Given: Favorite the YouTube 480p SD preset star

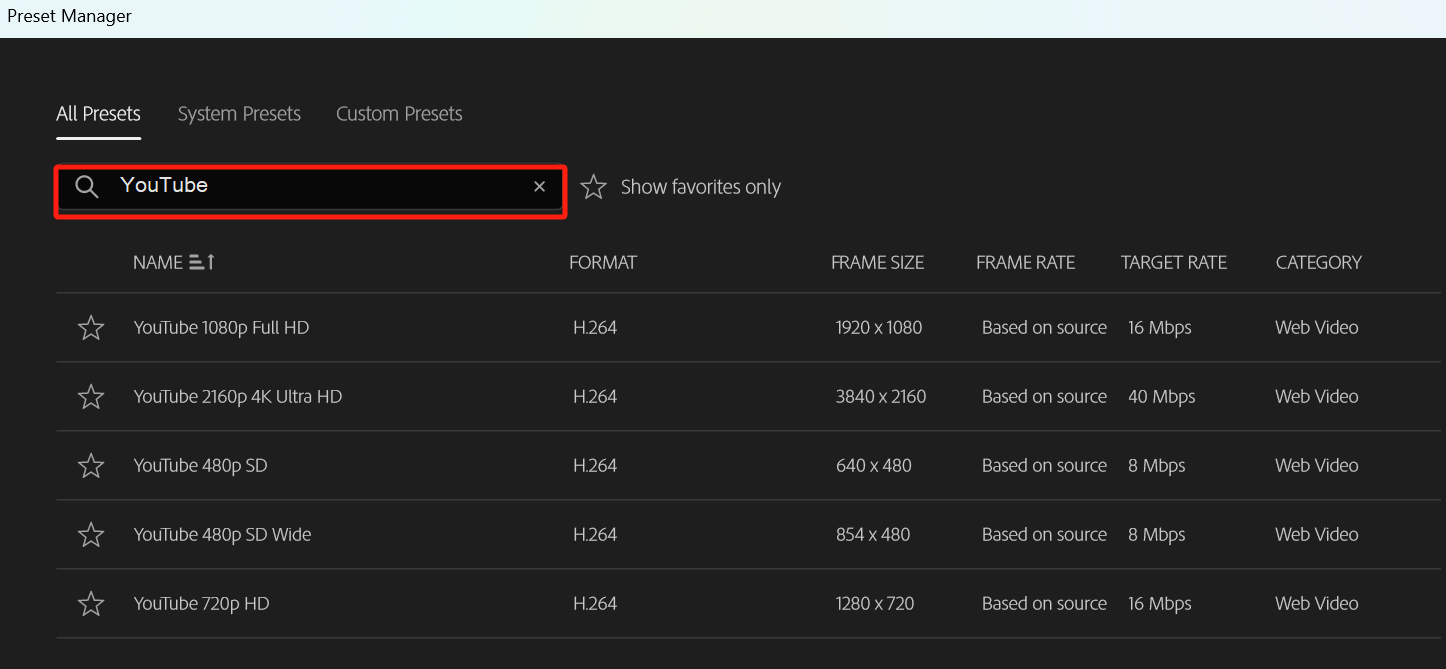Looking at the screenshot, I should [91, 466].
